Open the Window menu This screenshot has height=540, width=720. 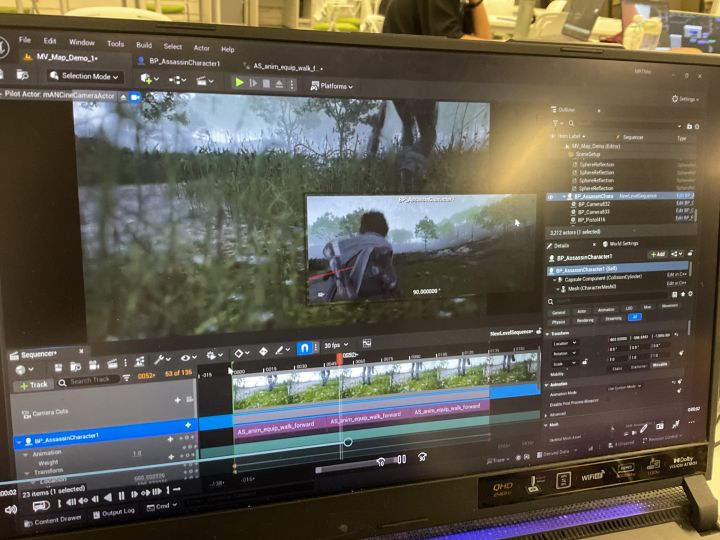tap(82, 42)
